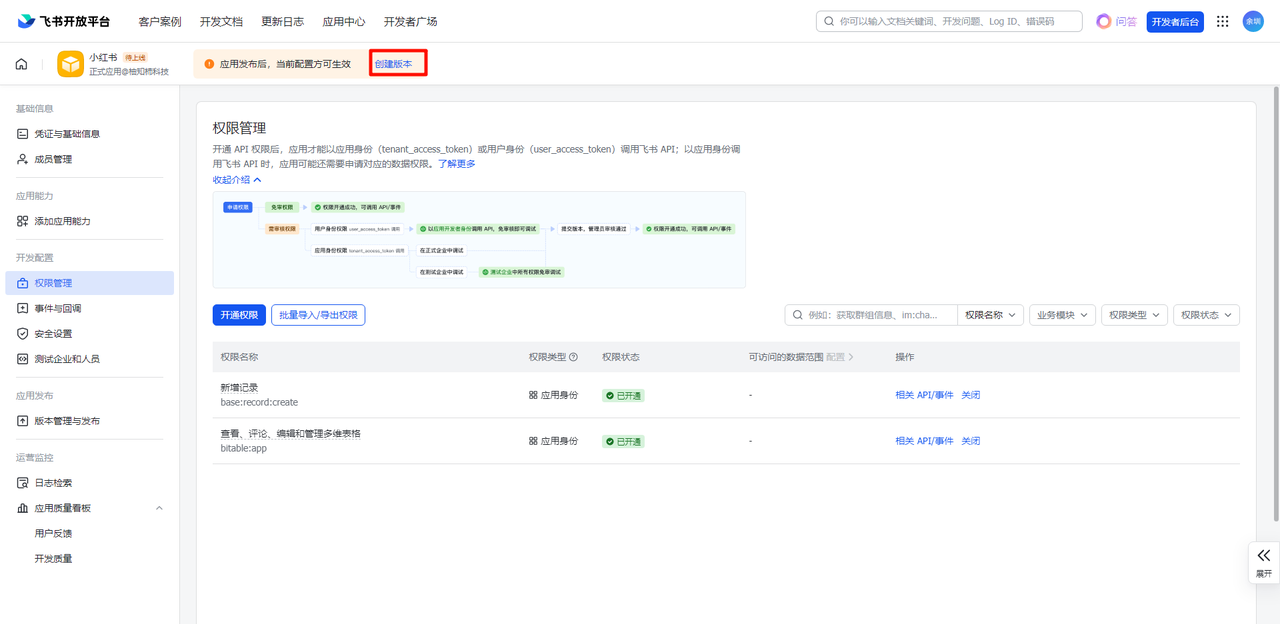Screen dimensions: 1280x624
Task: Close the base:record:create permission
Action: tap(970, 395)
